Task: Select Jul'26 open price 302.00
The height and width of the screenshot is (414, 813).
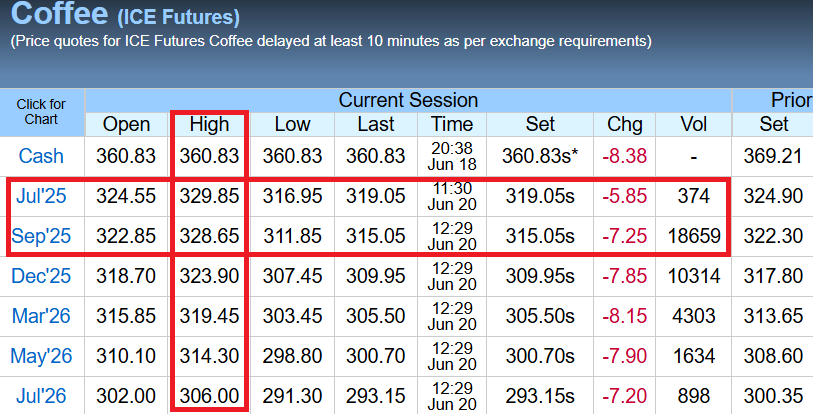Action: [x=126, y=396]
